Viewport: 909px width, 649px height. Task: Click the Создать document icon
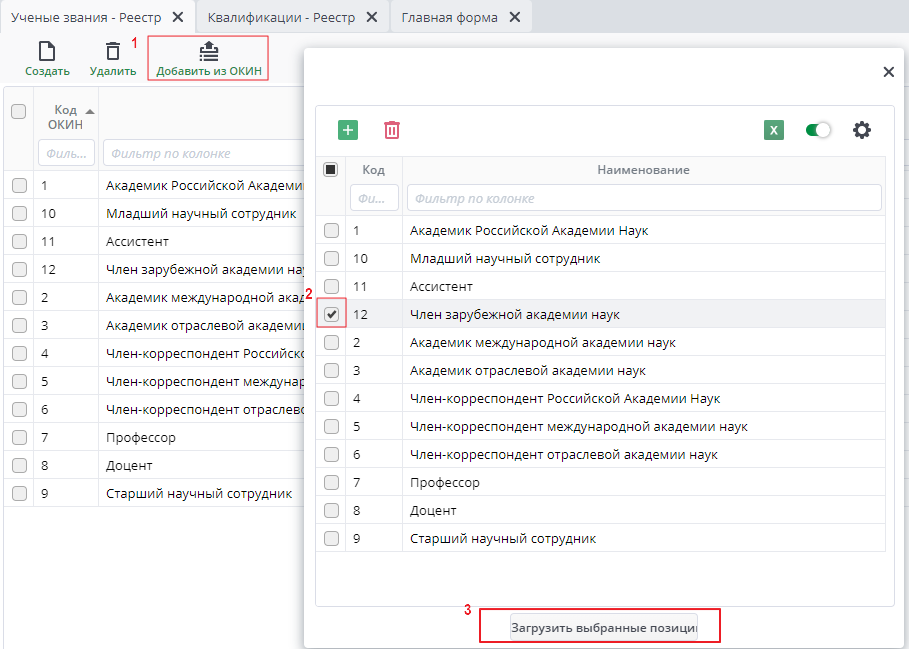point(47,52)
